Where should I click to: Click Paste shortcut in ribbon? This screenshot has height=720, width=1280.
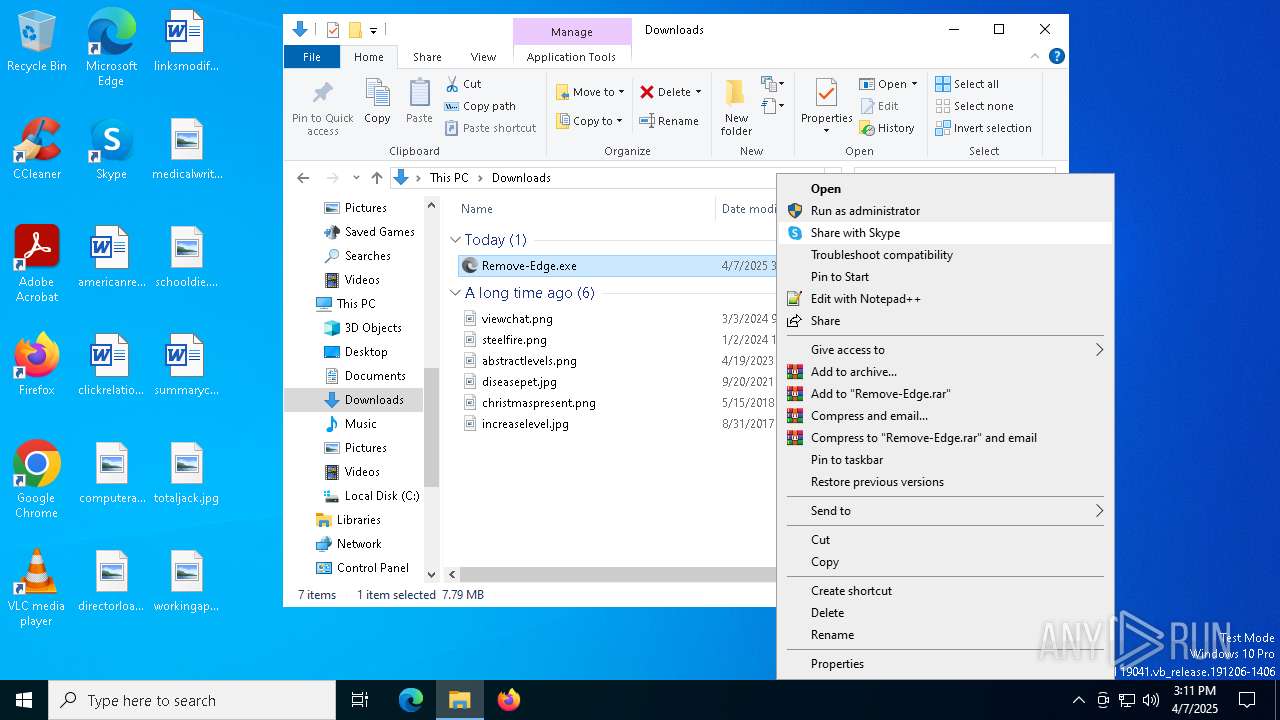pos(491,128)
